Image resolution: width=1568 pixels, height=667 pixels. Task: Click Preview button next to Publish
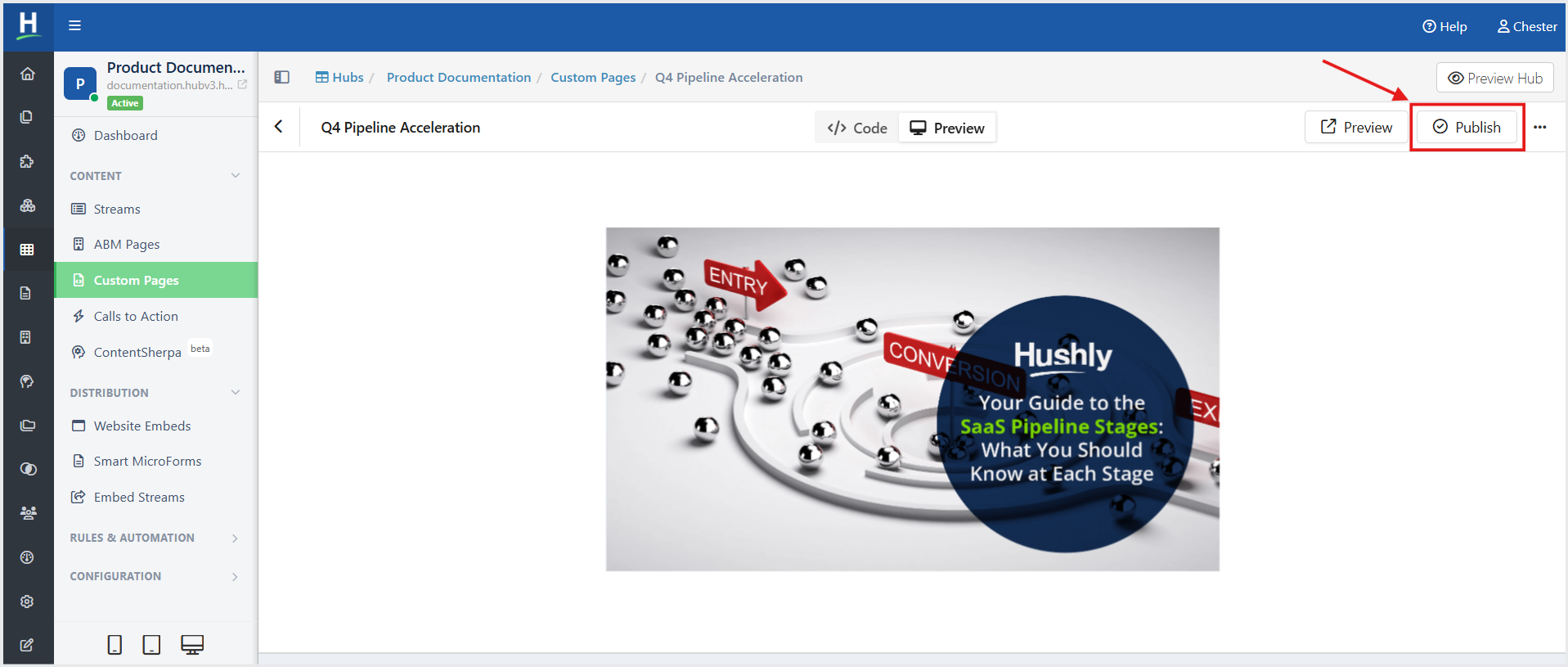(x=1356, y=127)
